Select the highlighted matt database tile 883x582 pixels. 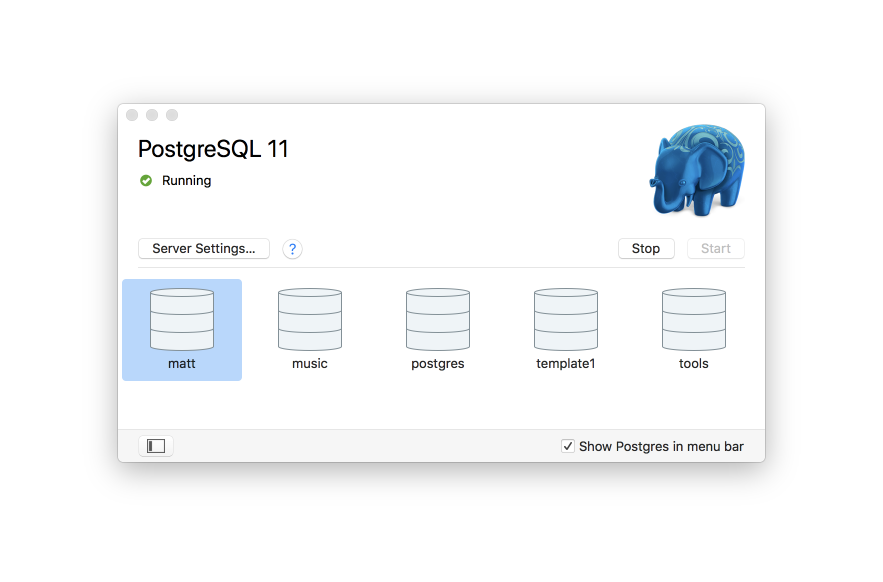tap(181, 330)
